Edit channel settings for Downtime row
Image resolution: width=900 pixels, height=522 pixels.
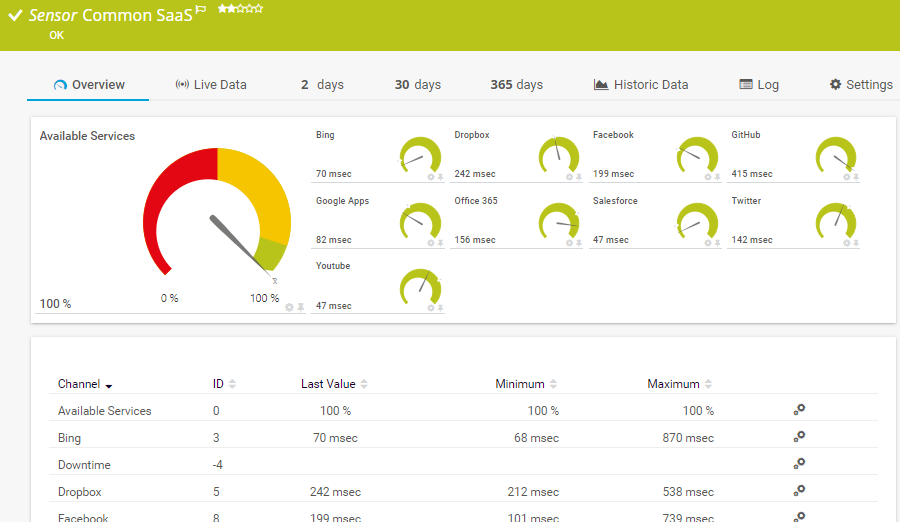799,463
